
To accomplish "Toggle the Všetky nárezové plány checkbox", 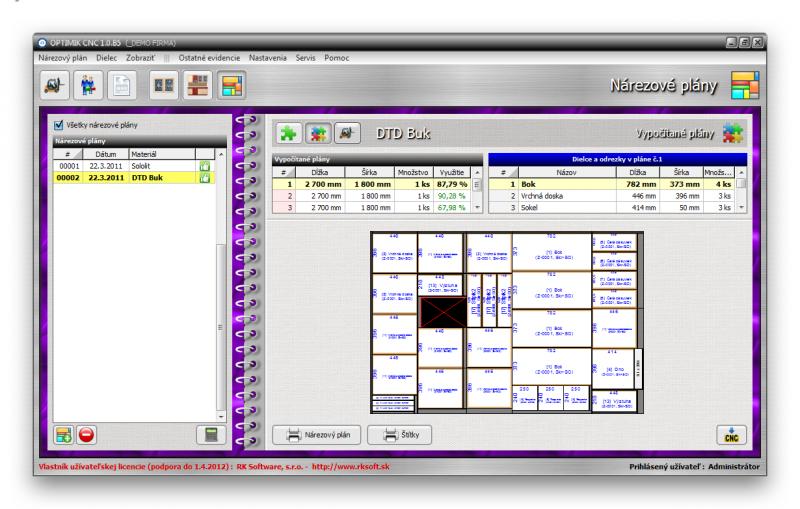I will (x=57, y=126).
